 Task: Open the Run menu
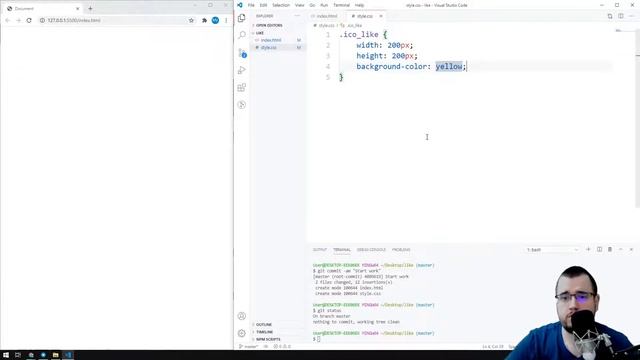pyautogui.click(x=324, y=5)
